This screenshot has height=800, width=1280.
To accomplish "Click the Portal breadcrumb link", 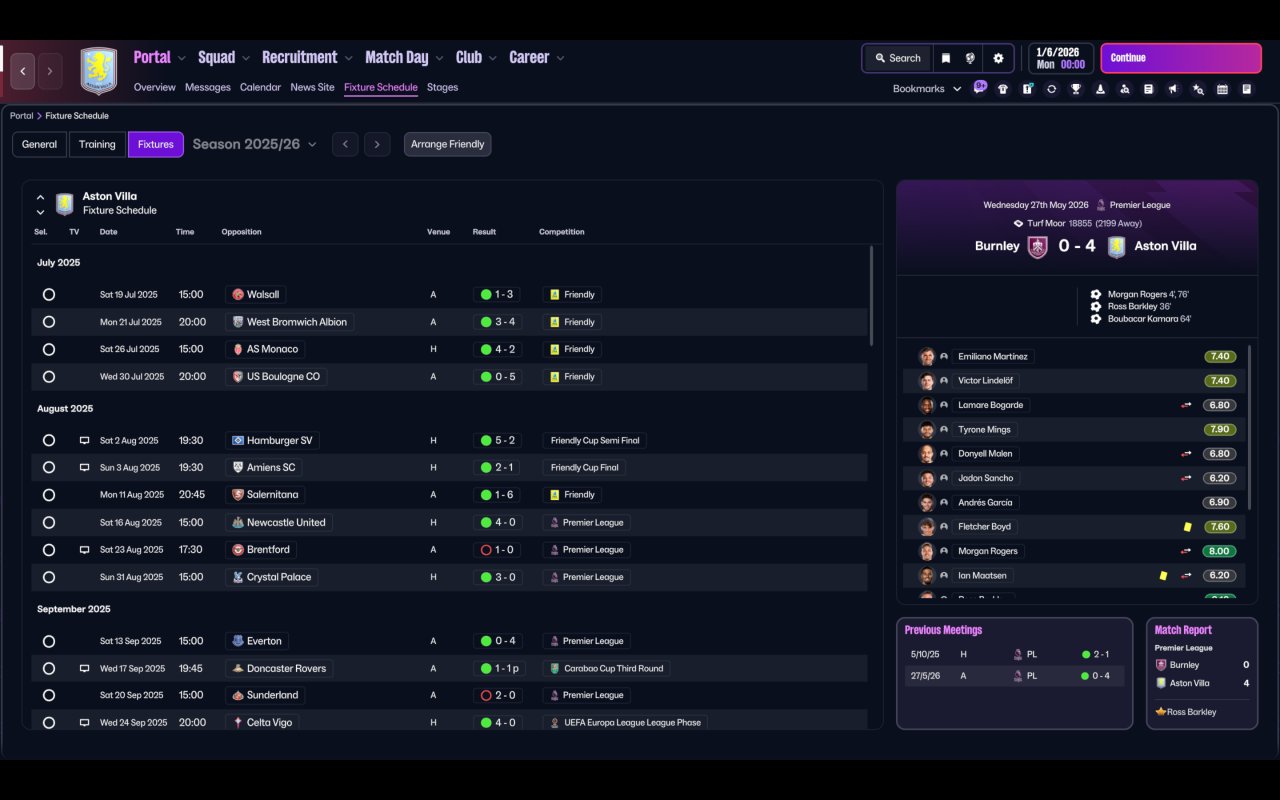I will point(21,116).
